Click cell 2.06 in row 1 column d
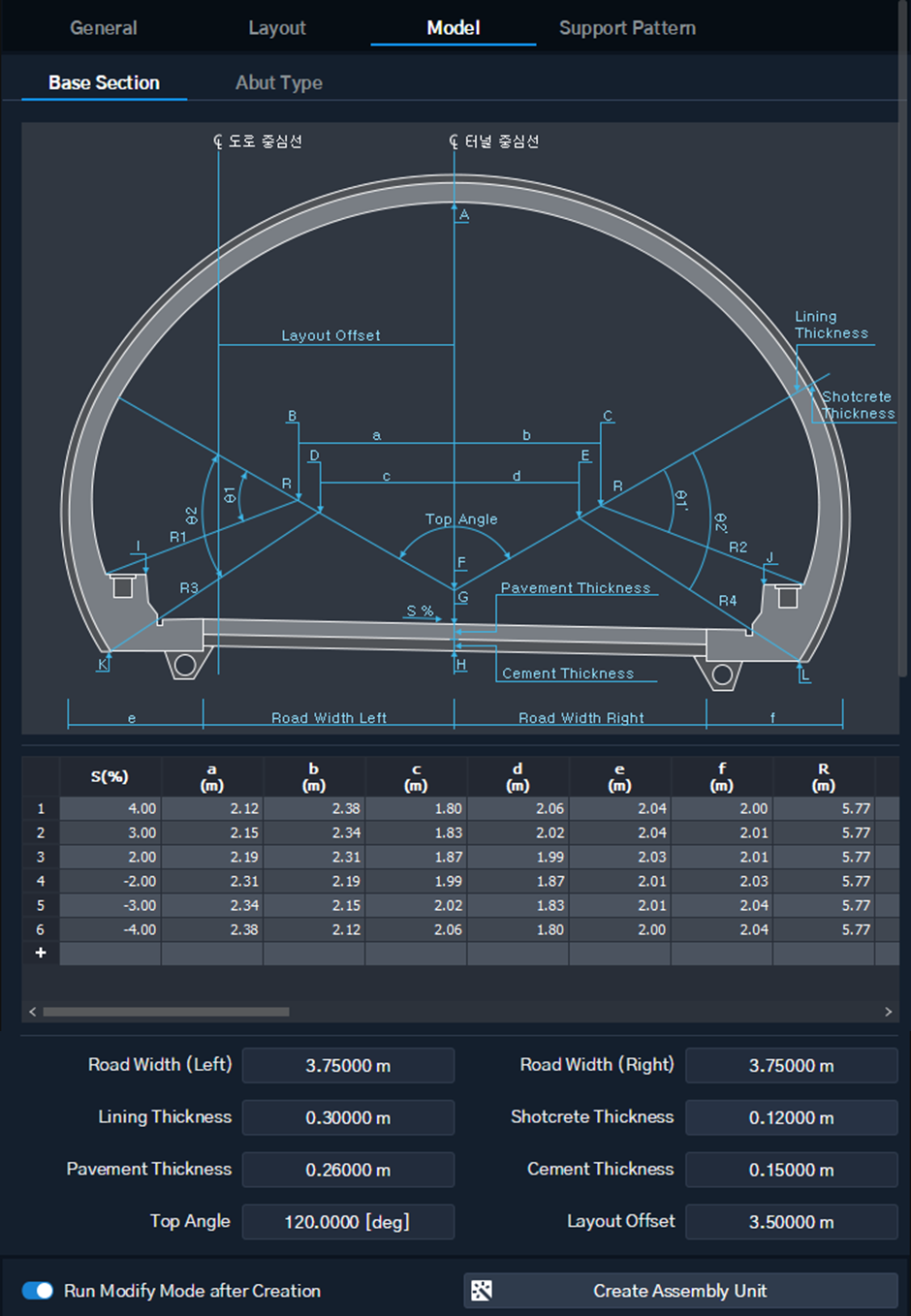The width and height of the screenshot is (911, 1316). (x=518, y=808)
